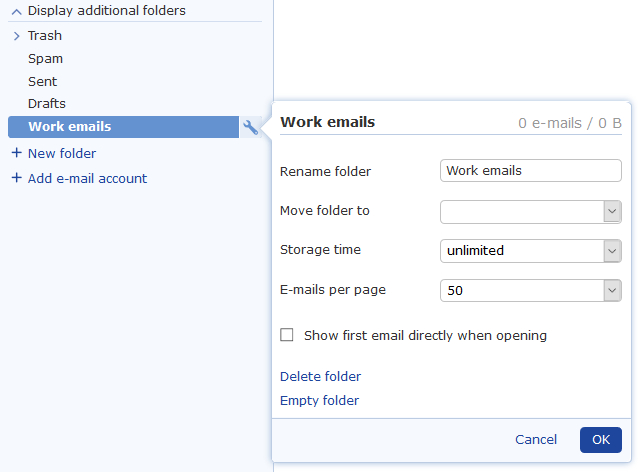638x472 pixels.
Task: Click the plus icon next to New folder
Action: 16,153
